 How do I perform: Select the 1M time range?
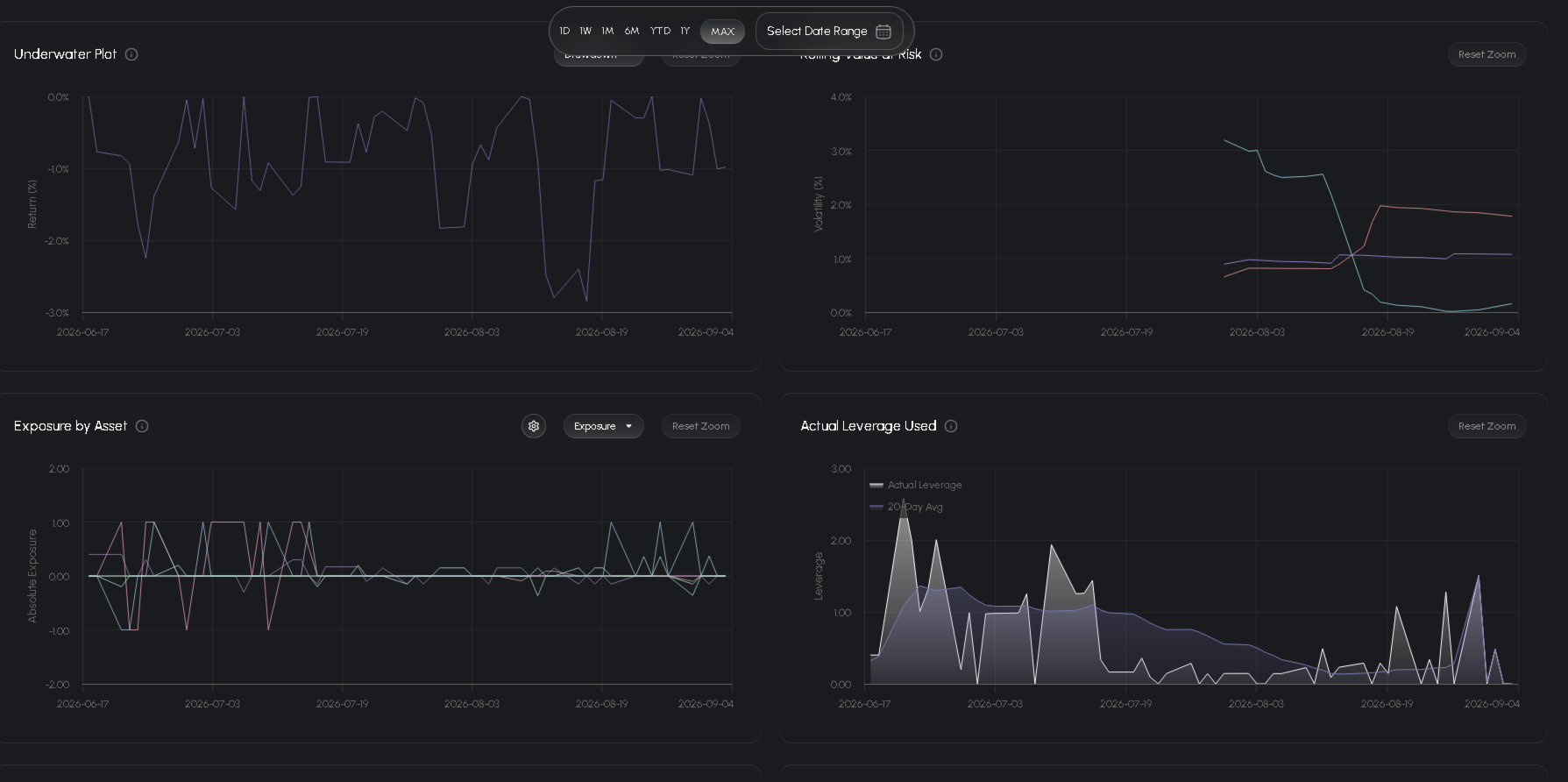click(x=607, y=32)
